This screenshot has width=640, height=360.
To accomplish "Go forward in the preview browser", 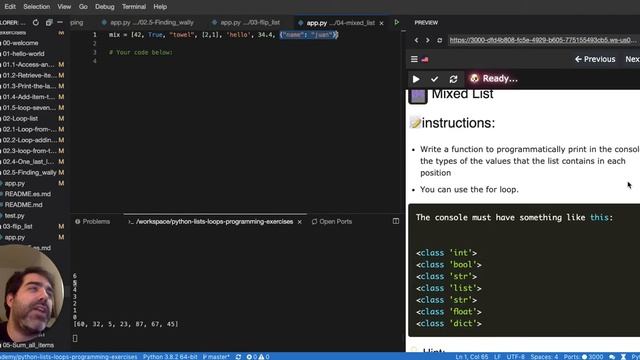I will click(x=427, y=40).
